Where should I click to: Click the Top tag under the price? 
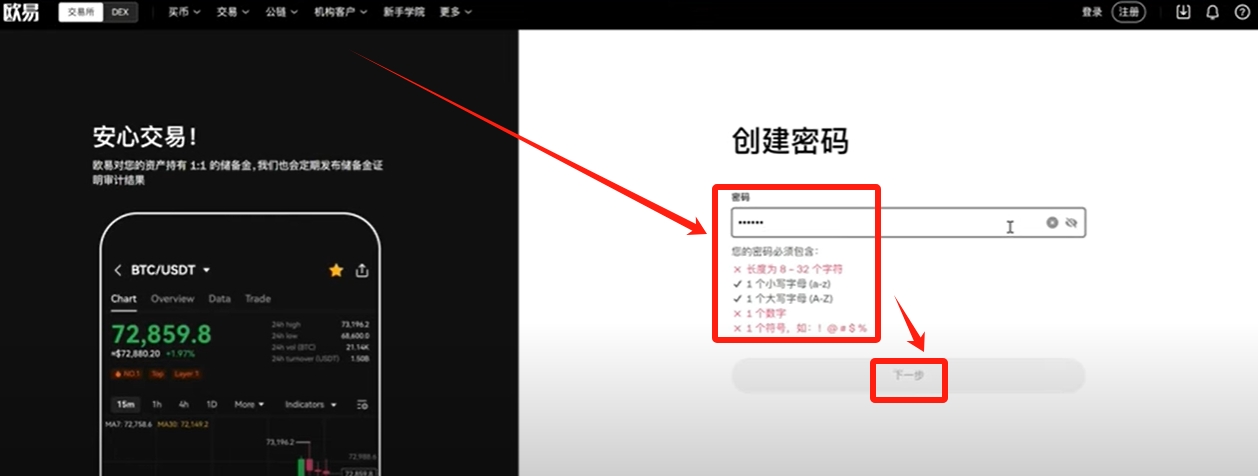(157, 374)
